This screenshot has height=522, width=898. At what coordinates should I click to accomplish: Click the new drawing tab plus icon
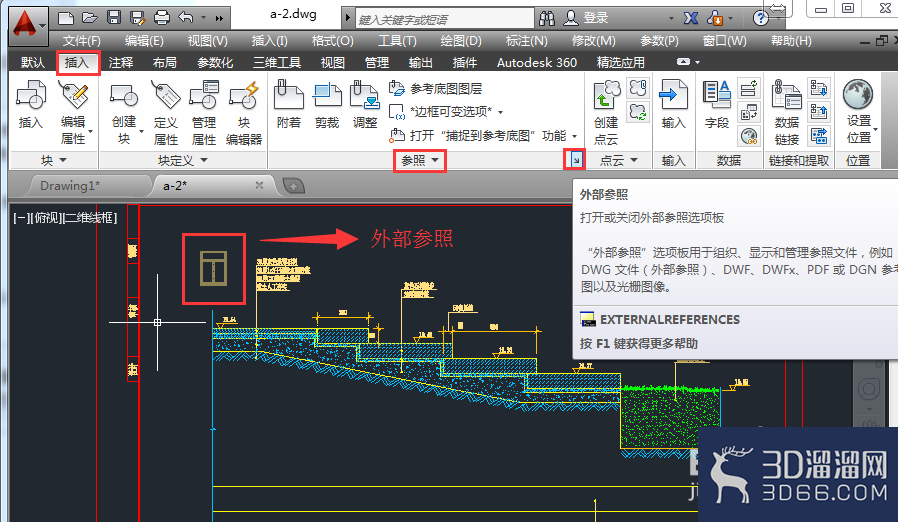point(294,186)
